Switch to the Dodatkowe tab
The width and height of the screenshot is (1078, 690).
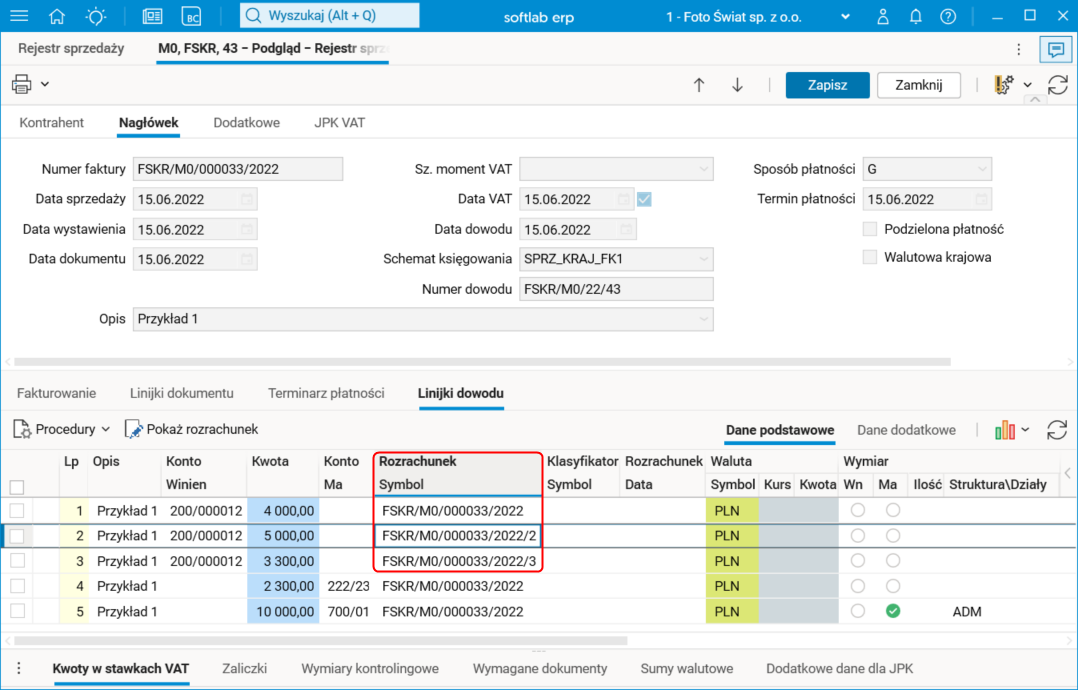(x=246, y=123)
